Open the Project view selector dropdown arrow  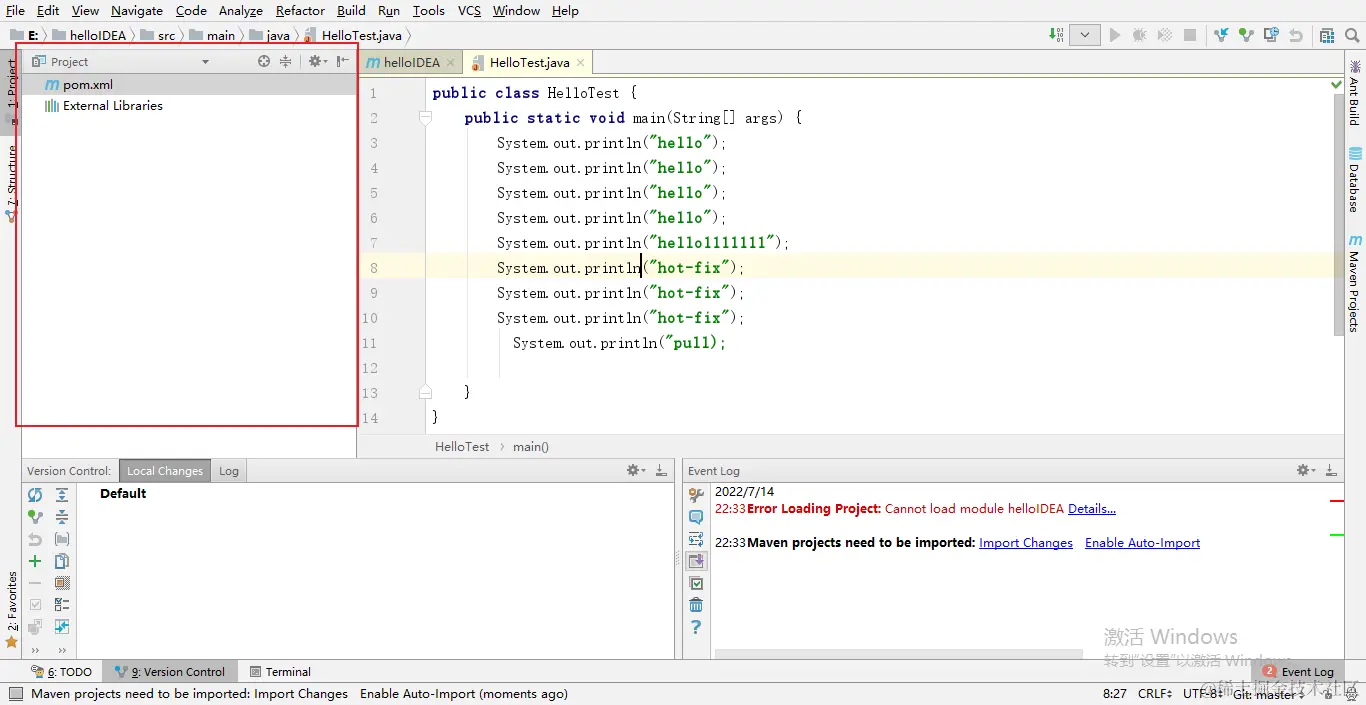[x=205, y=62]
